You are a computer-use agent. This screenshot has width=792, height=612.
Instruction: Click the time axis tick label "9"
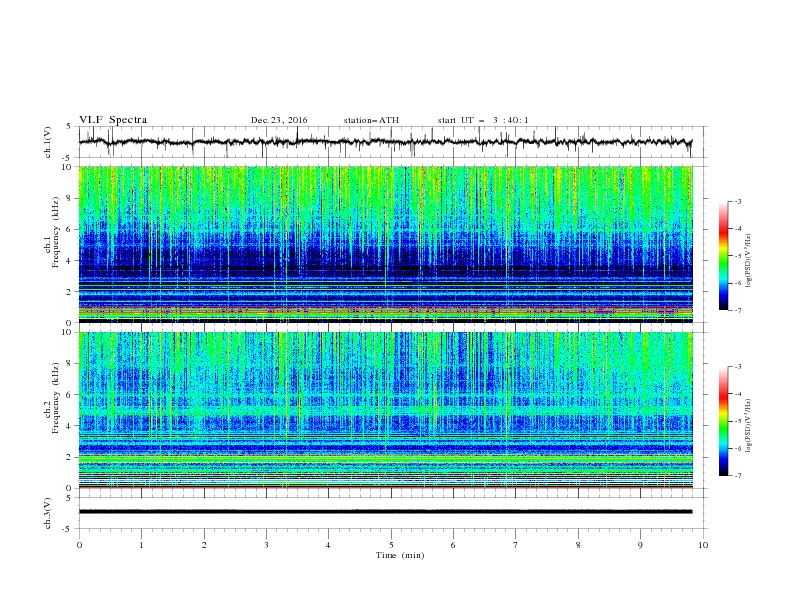click(x=640, y=545)
